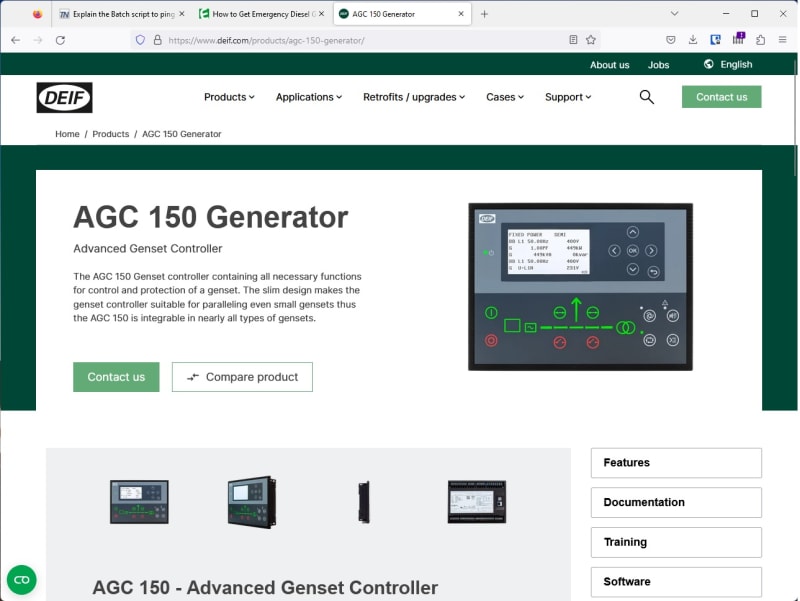Viewport: 800px width, 601px height.
Task: Close the Emergency Diesel tab
Action: click(321, 14)
